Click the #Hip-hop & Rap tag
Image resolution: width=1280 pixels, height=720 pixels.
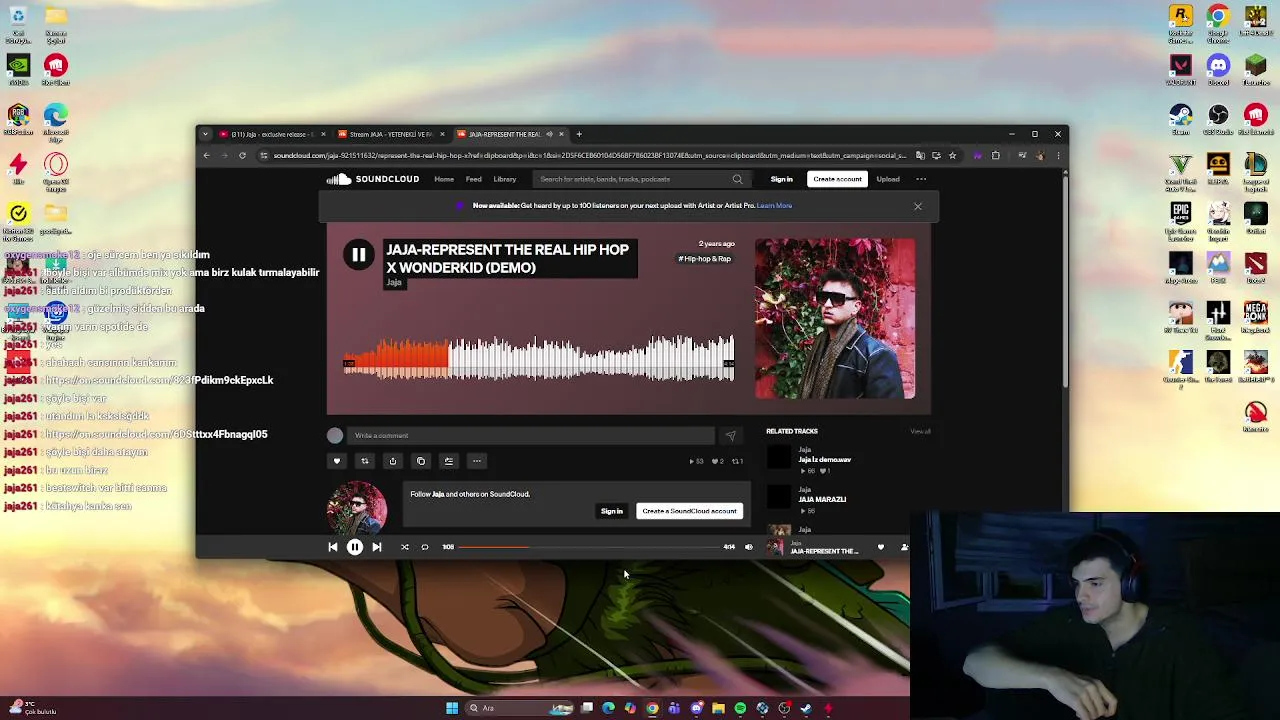(704, 259)
